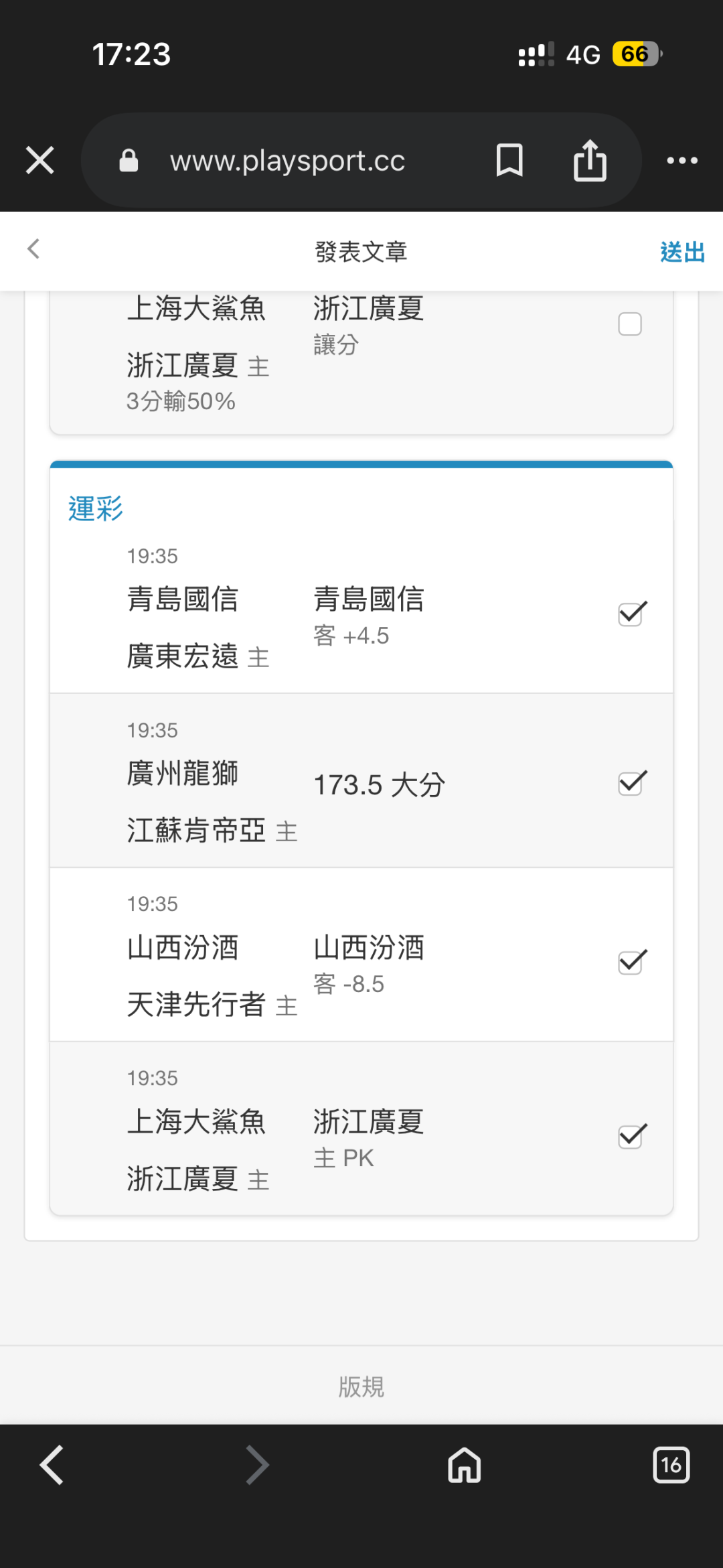This screenshot has width=723, height=1568.
Task: Uncheck the 173.5 大分 pick
Action: (631, 783)
